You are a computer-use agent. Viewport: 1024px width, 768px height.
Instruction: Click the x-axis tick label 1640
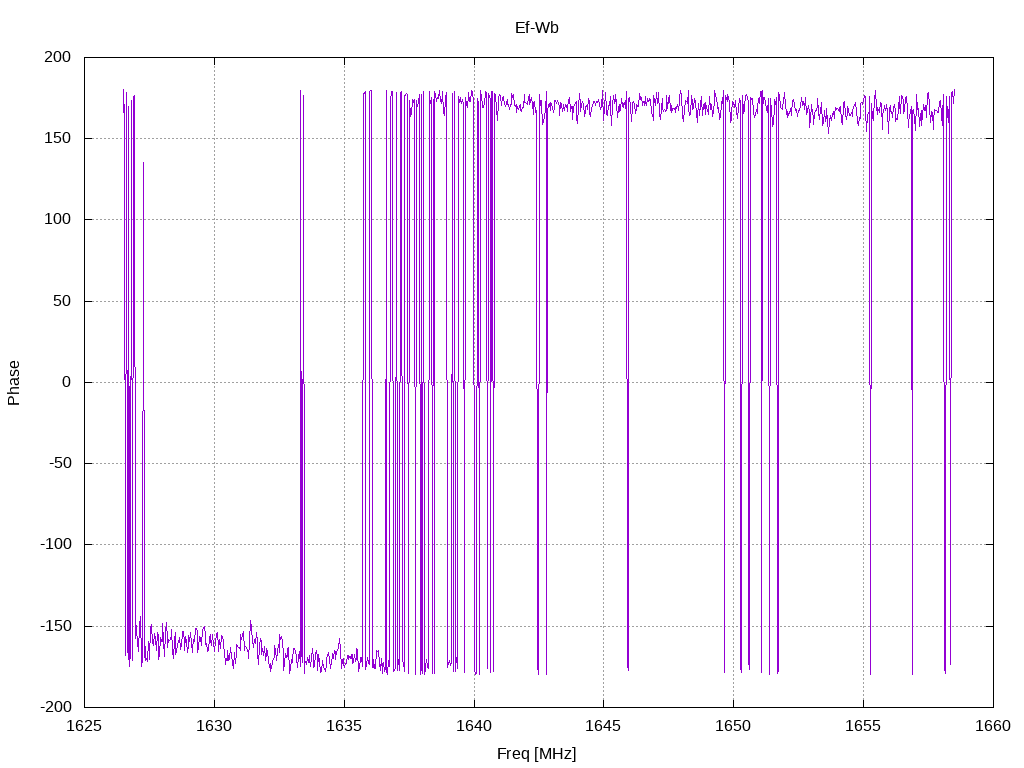[474, 726]
